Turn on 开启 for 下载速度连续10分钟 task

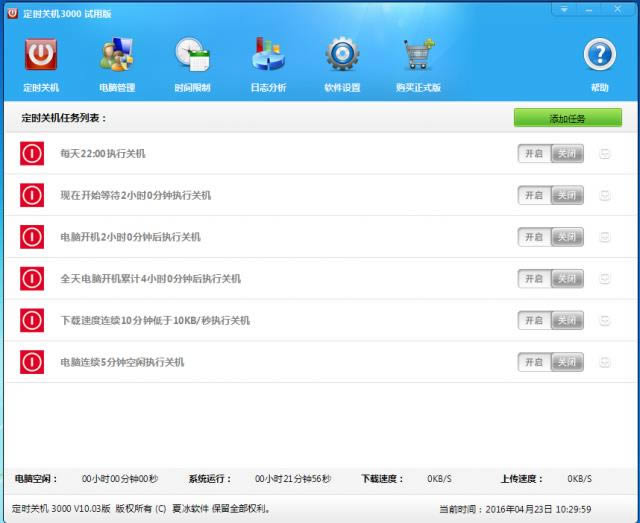(x=534, y=320)
